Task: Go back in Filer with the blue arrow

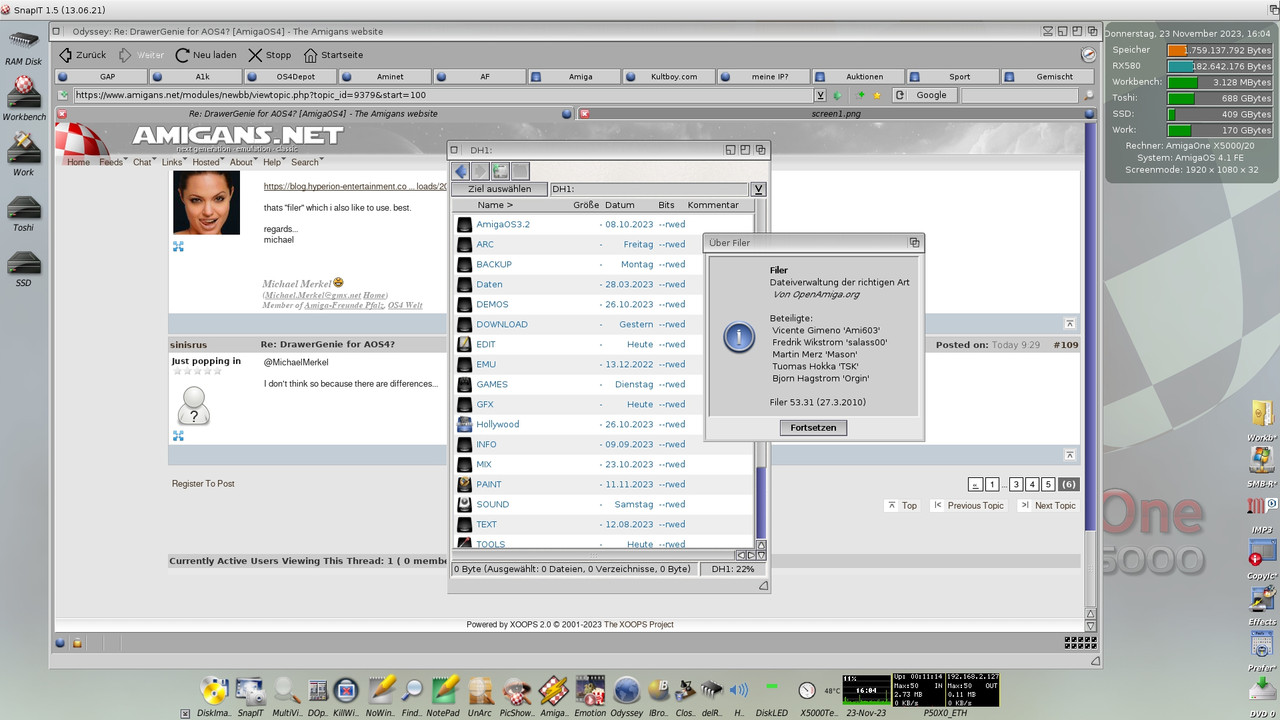Action: [461, 171]
